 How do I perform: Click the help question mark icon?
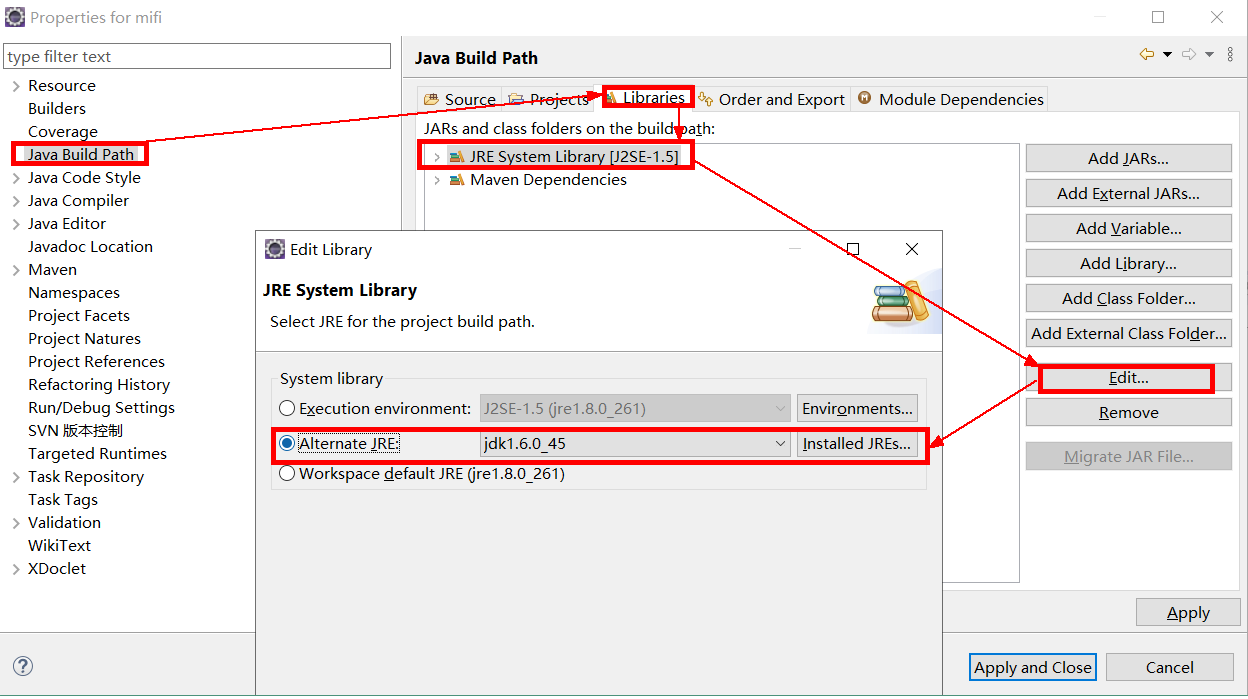pos(23,666)
